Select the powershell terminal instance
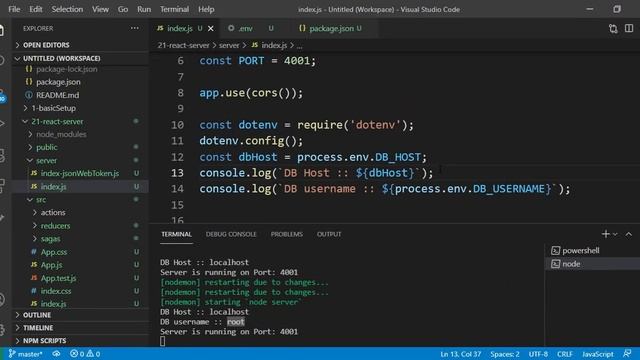This screenshot has width=640, height=360. pyautogui.click(x=593, y=251)
